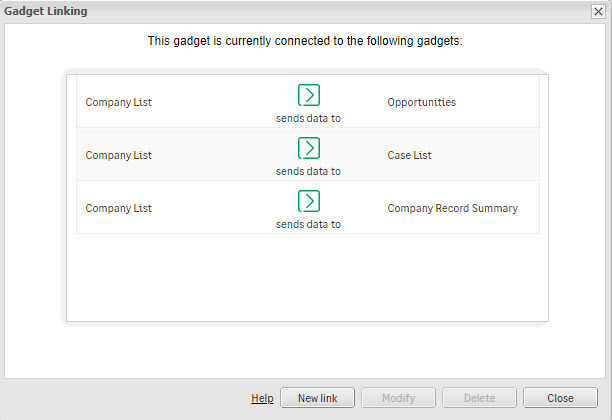Click the "currently connected" heading text
Viewport: 612px width, 420px height.
(305, 42)
